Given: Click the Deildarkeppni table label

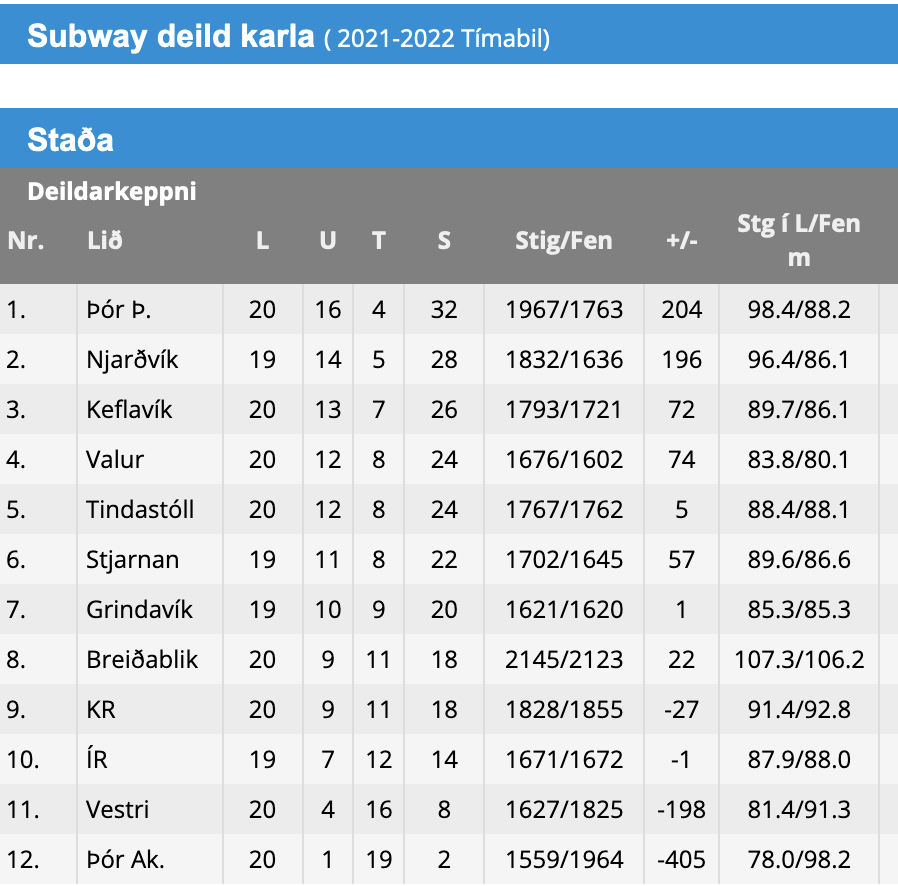Looking at the screenshot, I should [112, 191].
